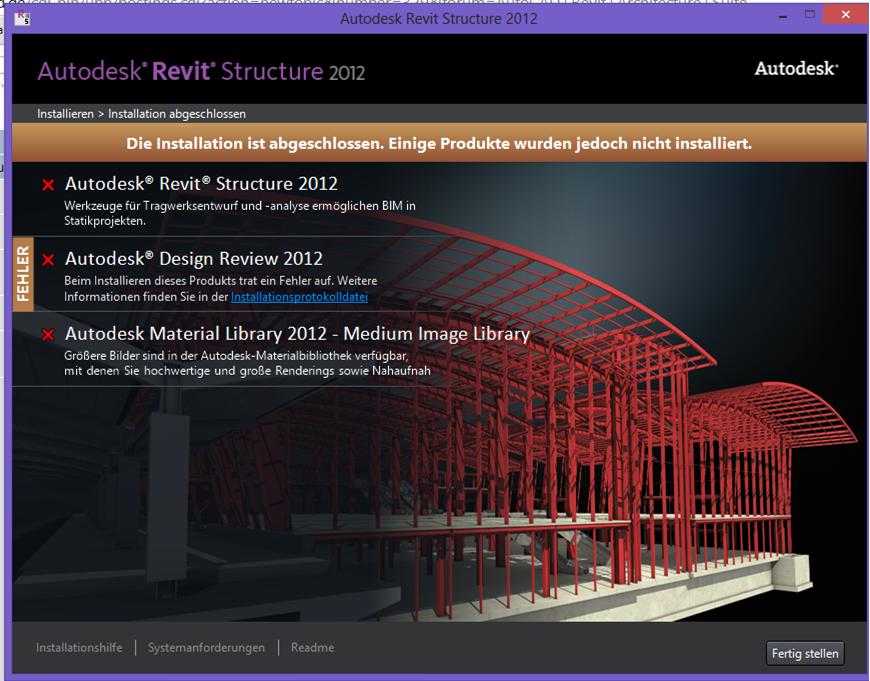This screenshot has width=870, height=681.
Task: Click the Autodesk logo top right
Action: (796, 68)
